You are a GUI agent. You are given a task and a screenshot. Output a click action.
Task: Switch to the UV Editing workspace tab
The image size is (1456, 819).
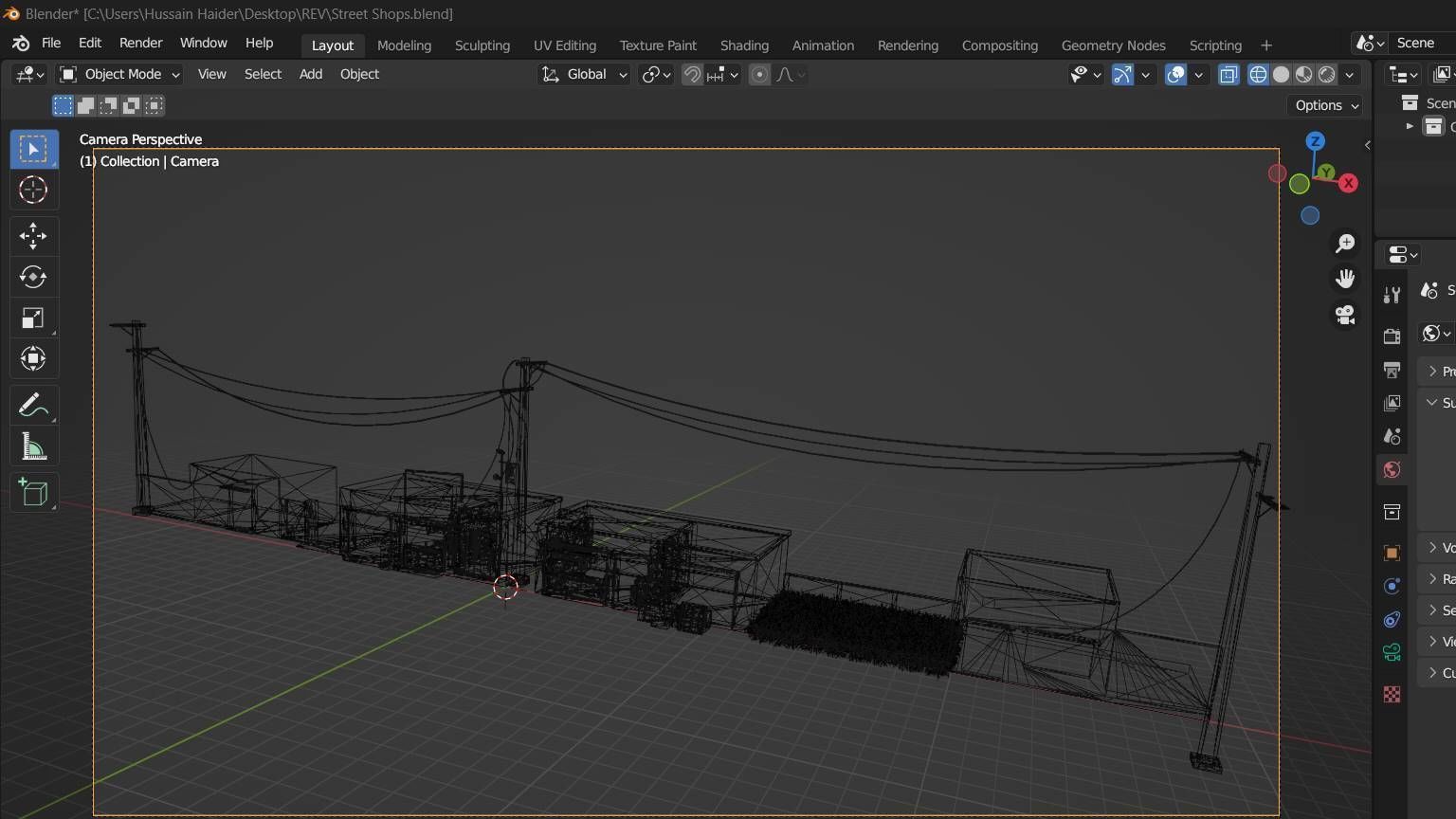point(565,45)
